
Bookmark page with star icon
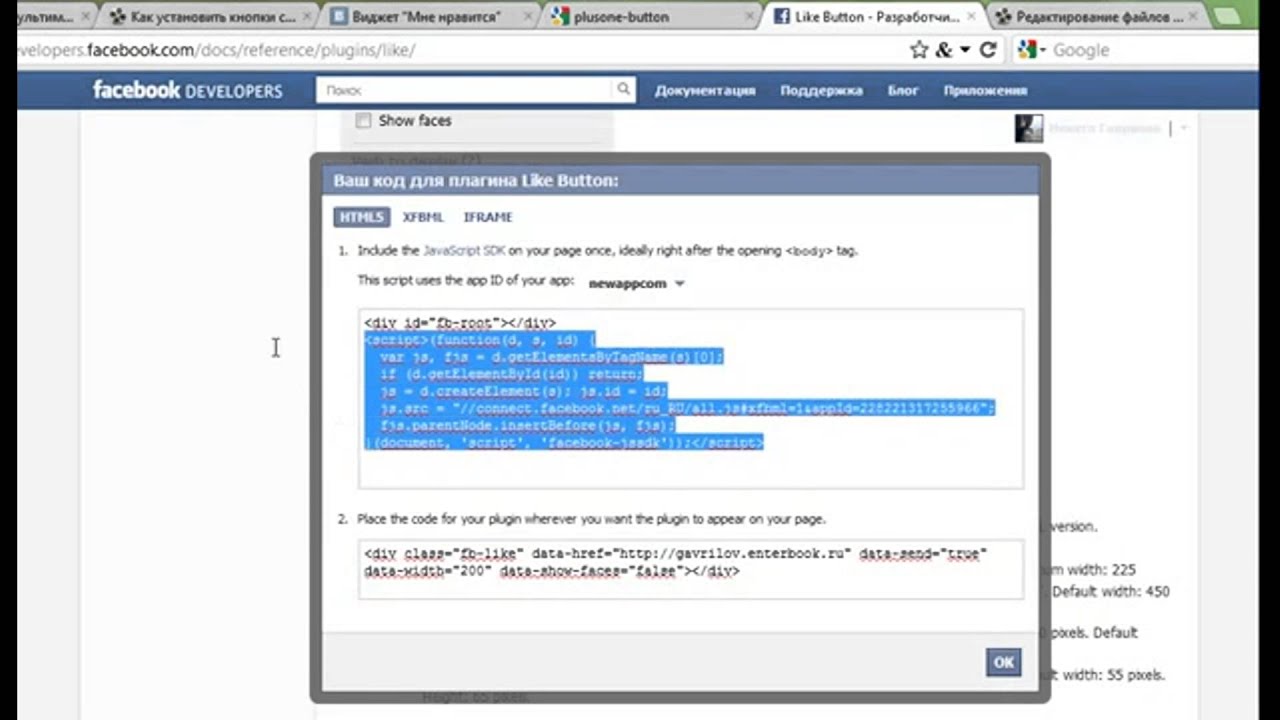(x=919, y=50)
